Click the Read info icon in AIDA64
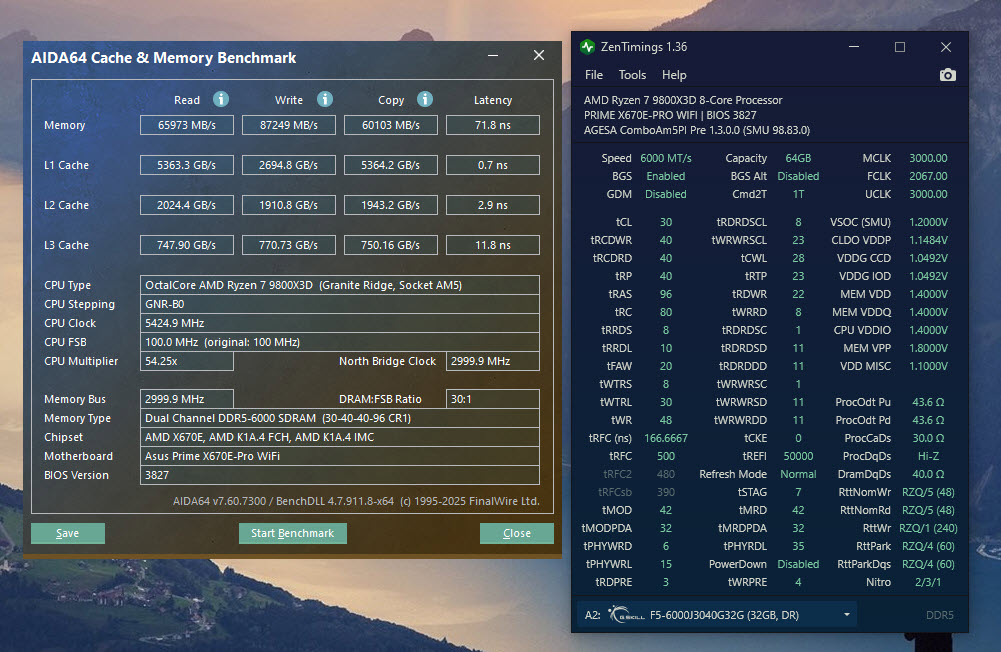Screen dimensions: 1001x652 tap(221, 99)
